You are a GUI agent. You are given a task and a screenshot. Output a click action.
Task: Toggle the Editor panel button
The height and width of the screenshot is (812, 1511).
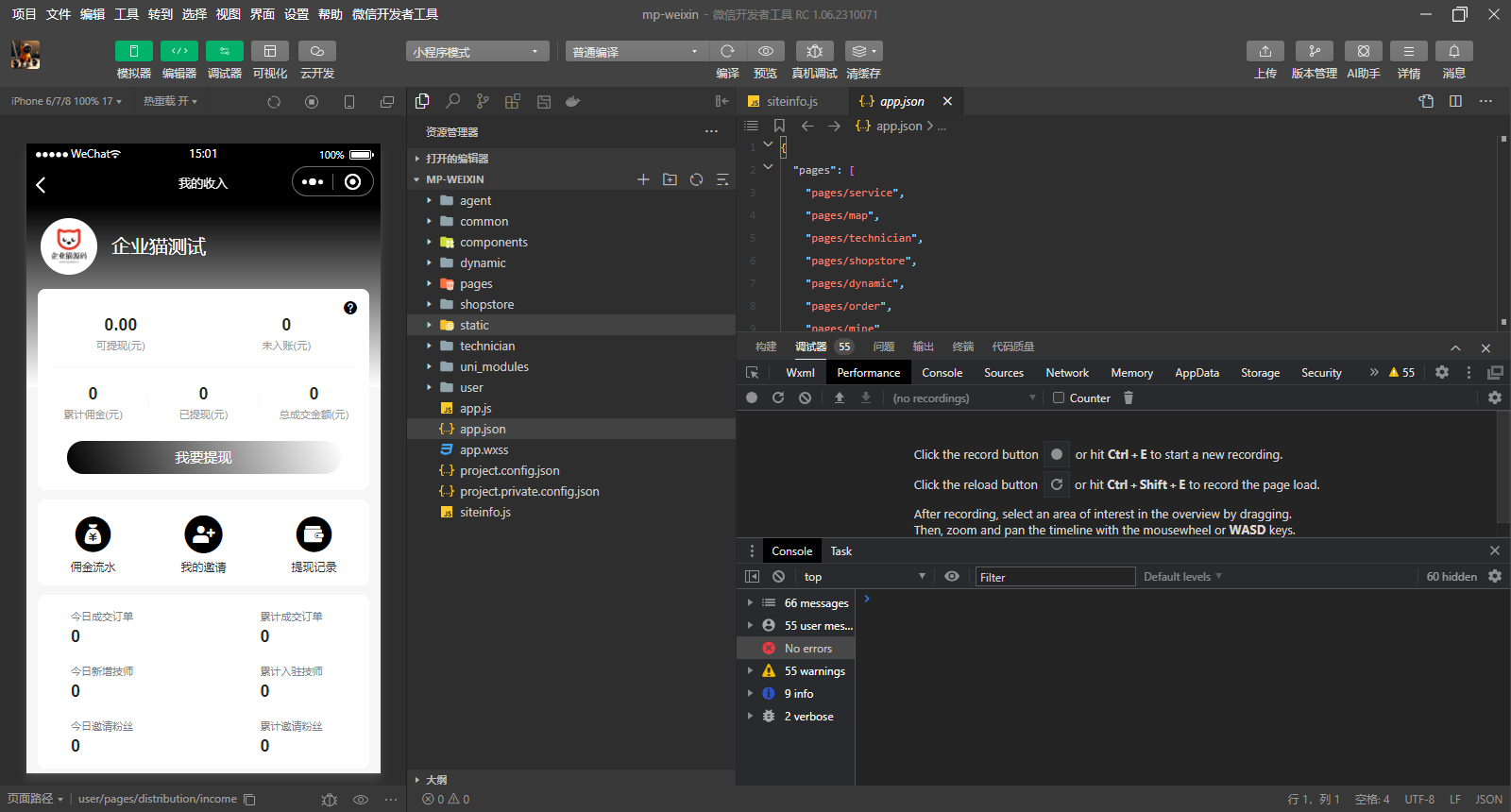[178, 51]
